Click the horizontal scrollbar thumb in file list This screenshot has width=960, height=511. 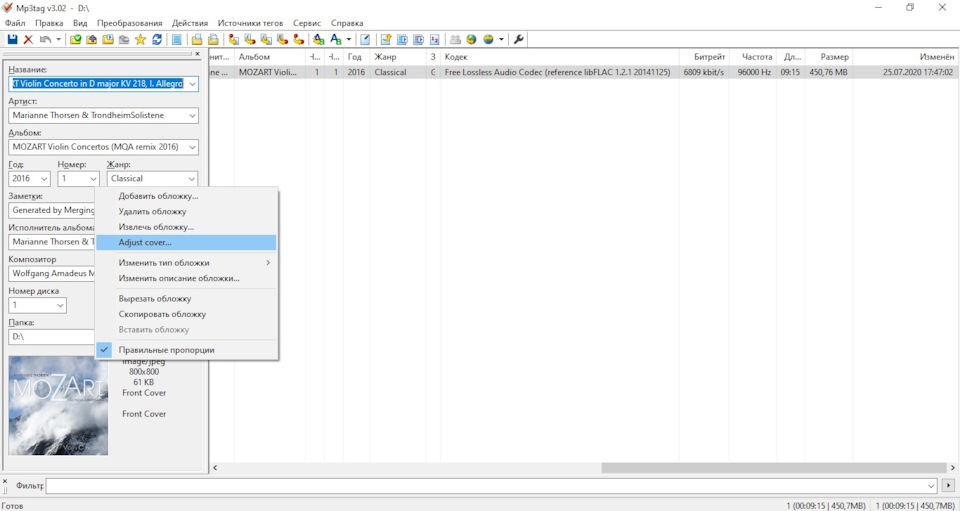tap(773, 468)
